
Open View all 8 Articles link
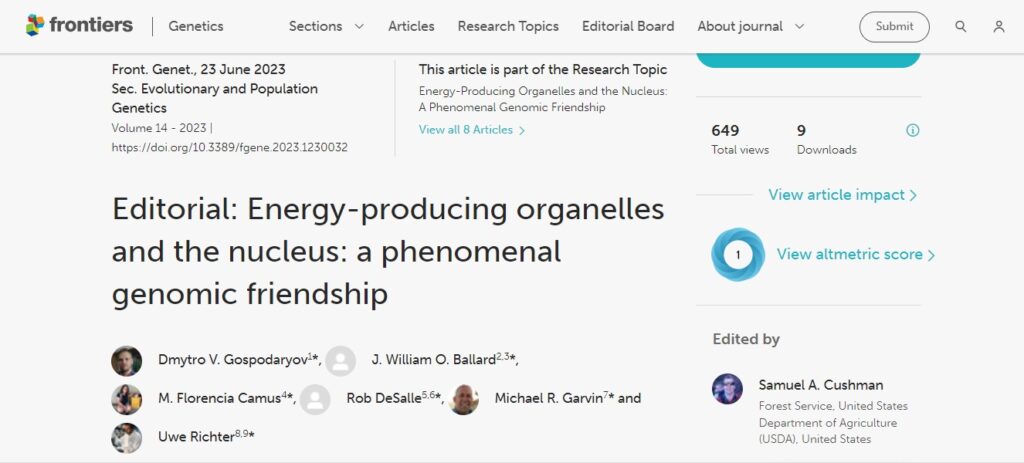coord(471,130)
